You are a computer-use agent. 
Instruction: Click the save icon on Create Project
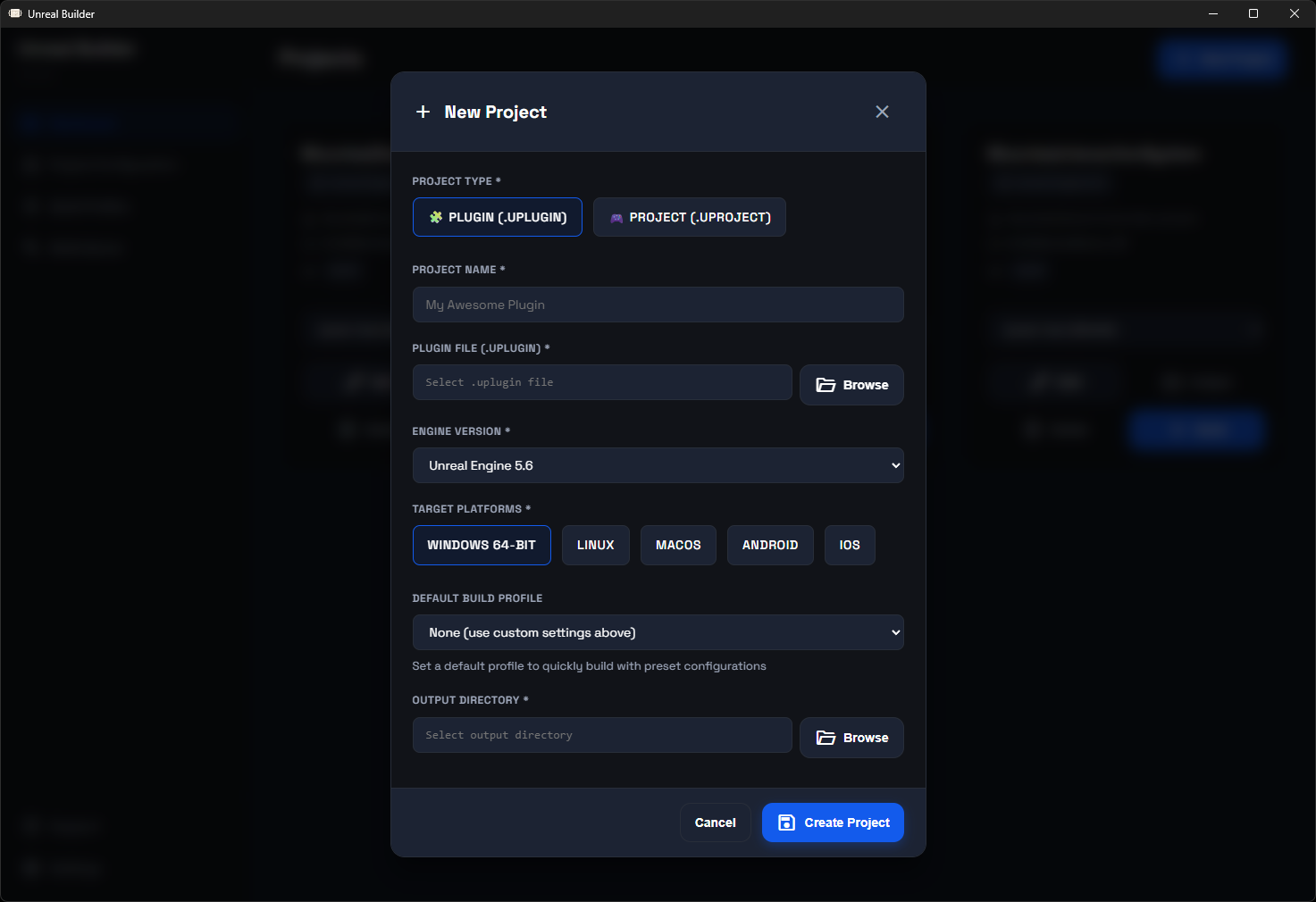tap(786, 823)
